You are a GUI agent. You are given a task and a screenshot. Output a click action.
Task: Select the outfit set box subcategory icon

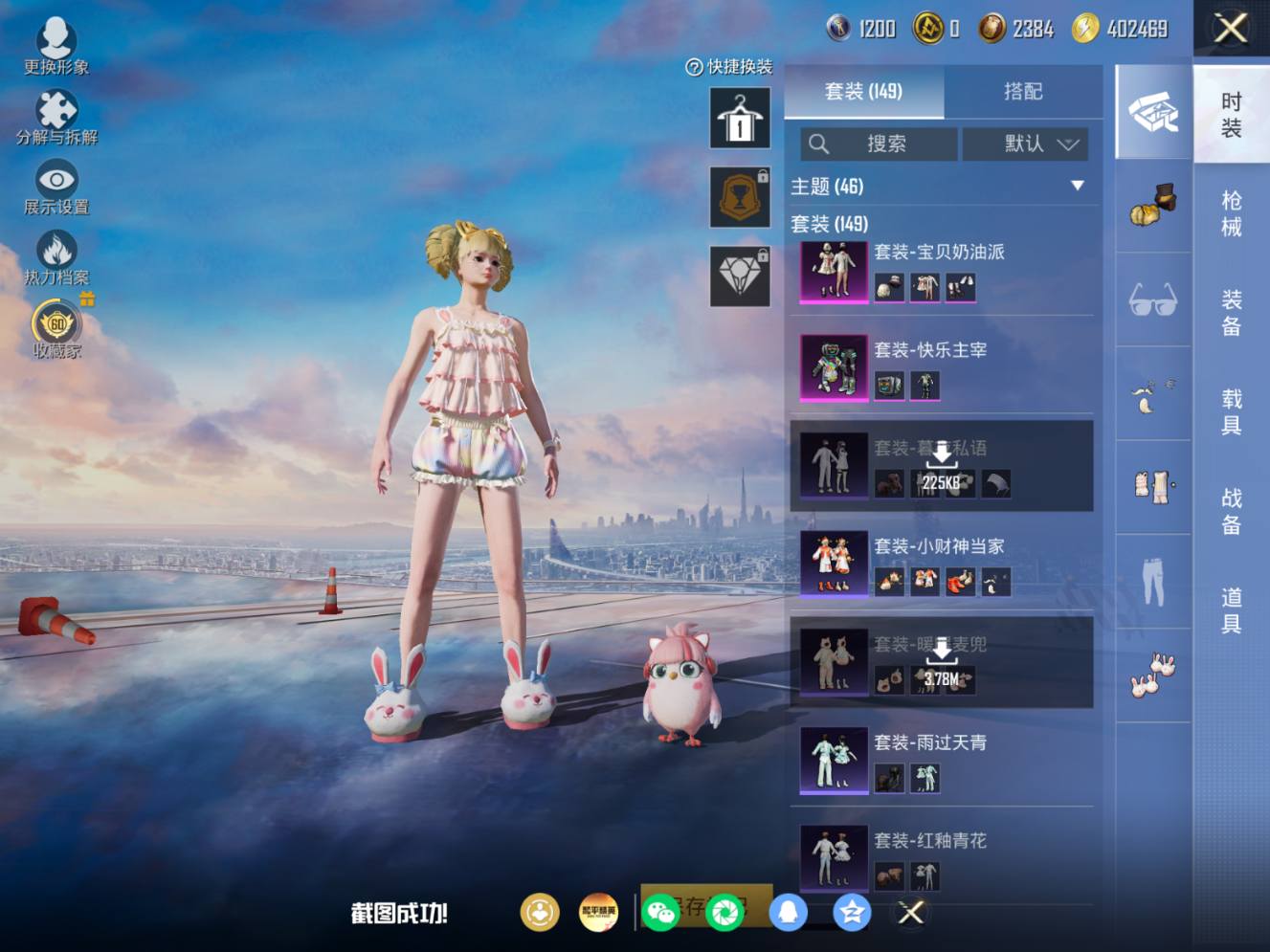click(x=1153, y=113)
